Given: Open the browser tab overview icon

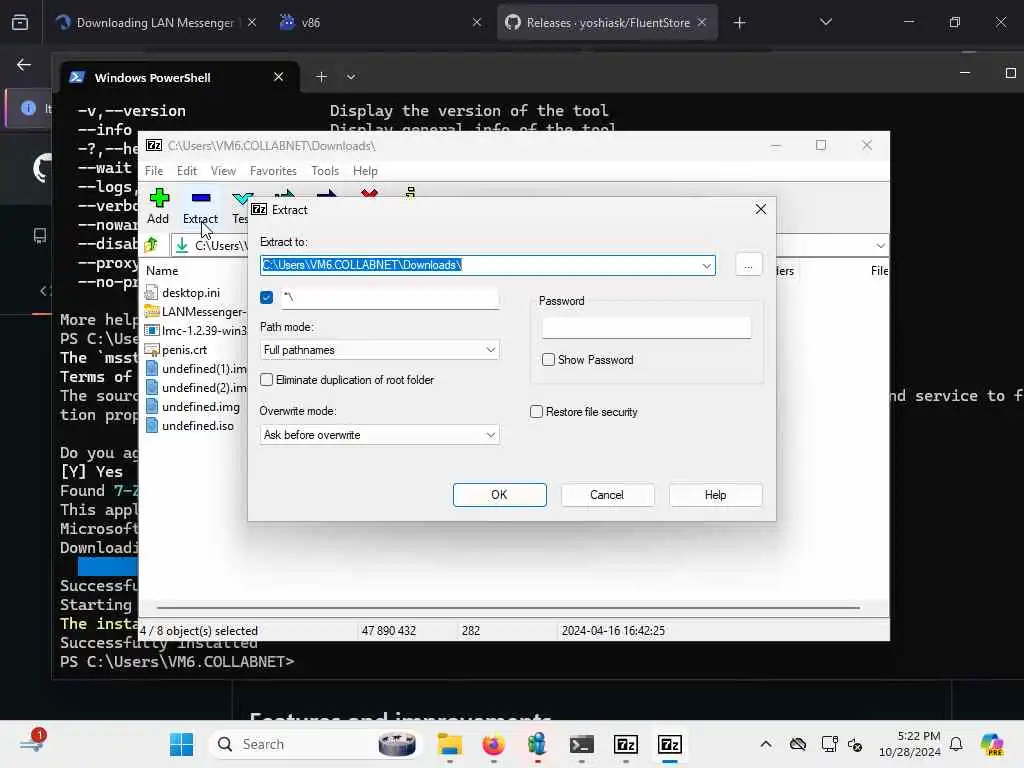Looking at the screenshot, I should (x=20, y=22).
